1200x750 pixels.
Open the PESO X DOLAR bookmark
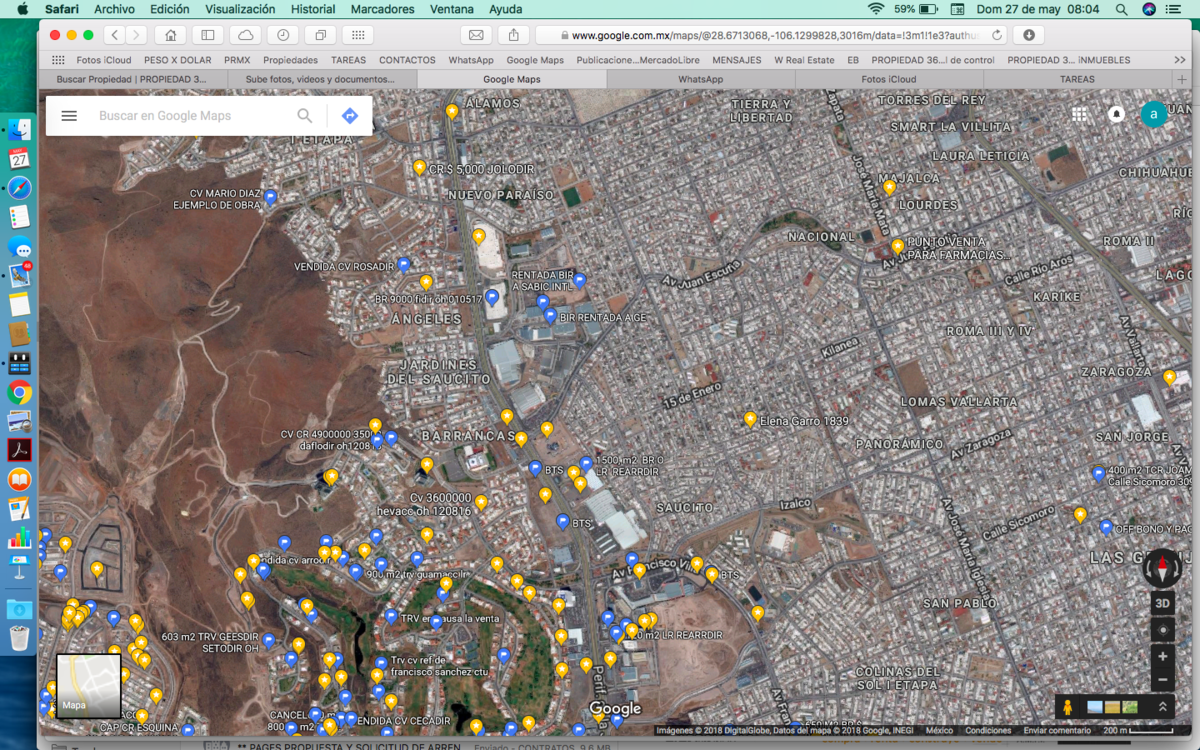[x=178, y=60]
